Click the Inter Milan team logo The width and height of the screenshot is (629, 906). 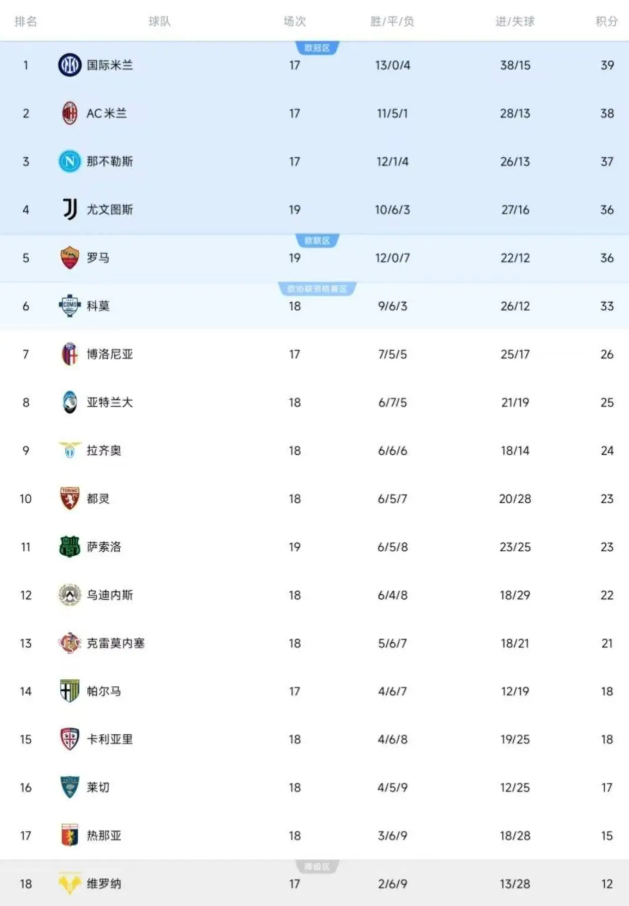coord(69,66)
